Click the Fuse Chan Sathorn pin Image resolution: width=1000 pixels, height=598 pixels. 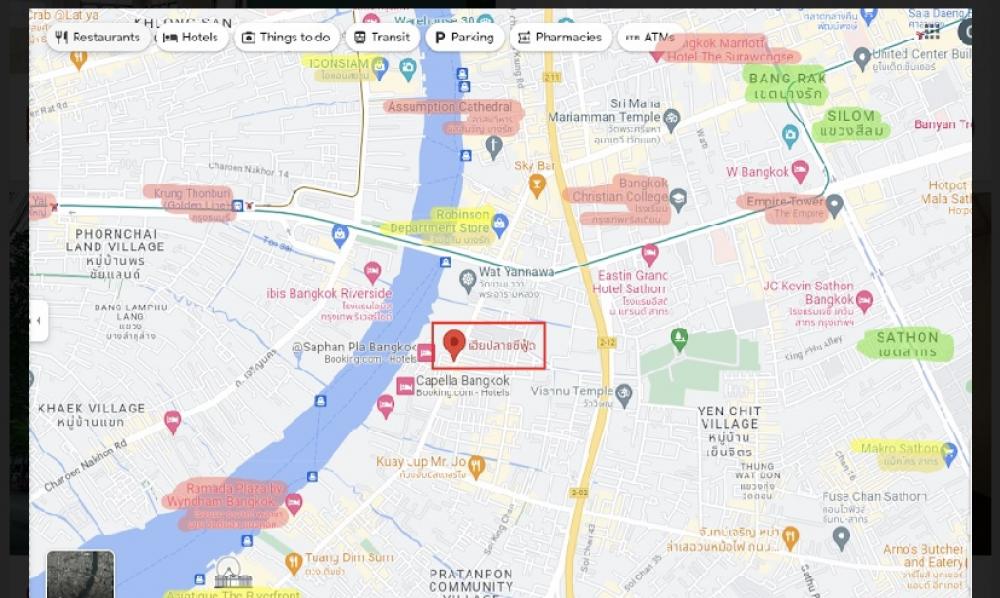[841, 538]
